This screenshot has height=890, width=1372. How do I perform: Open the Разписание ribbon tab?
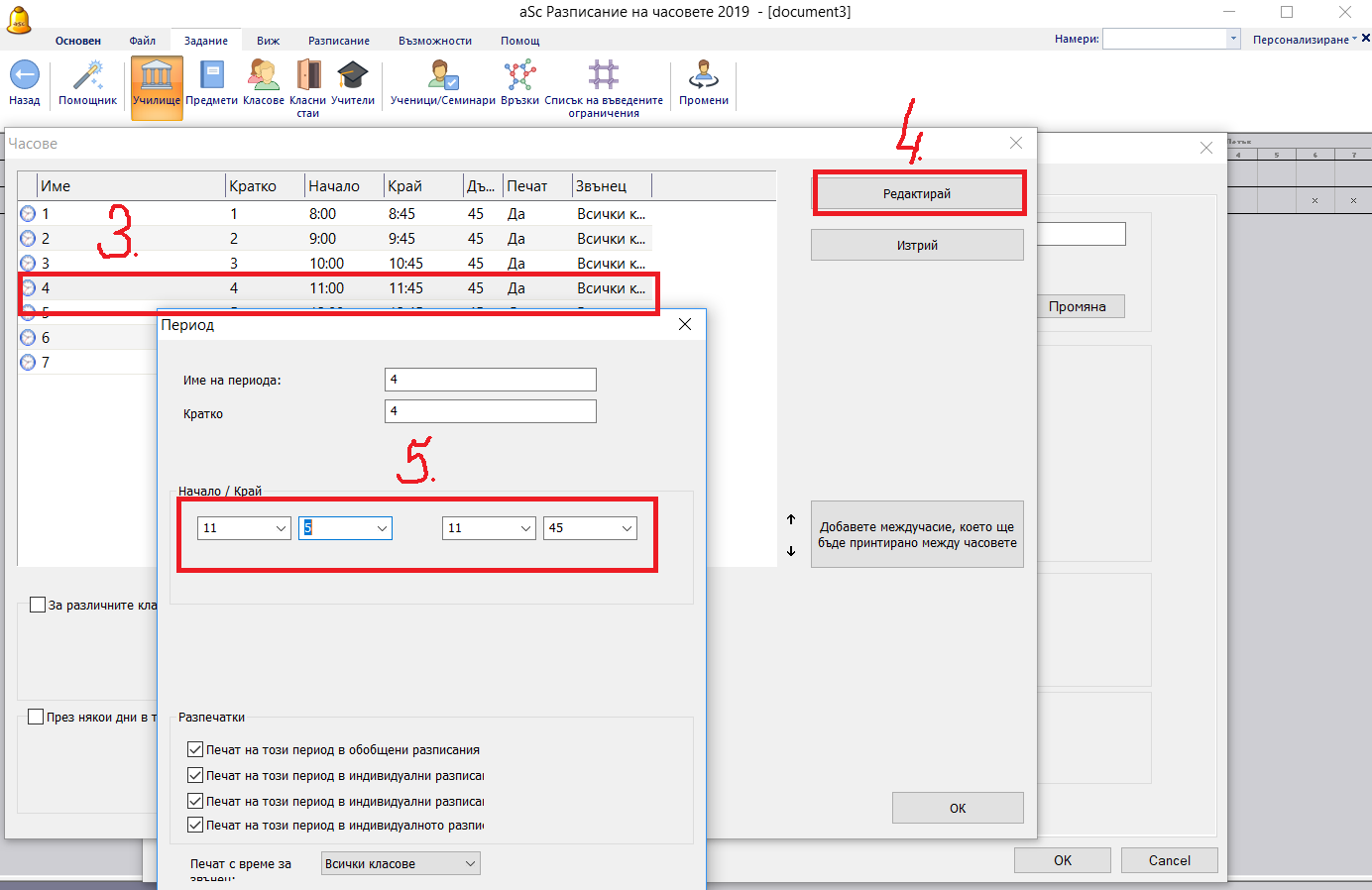click(338, 41)
